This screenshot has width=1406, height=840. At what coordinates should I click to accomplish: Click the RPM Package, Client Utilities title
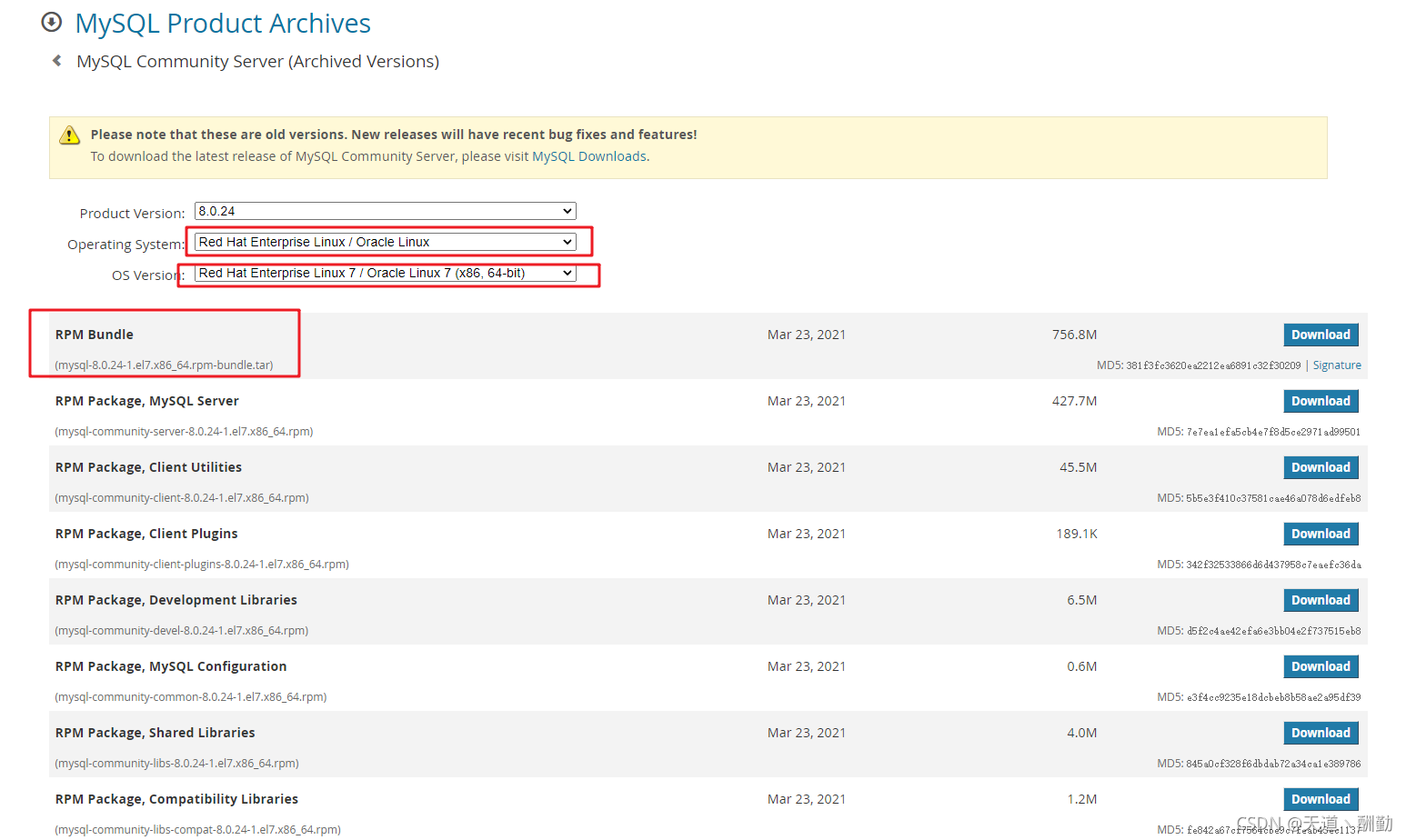tap(148, 467)
